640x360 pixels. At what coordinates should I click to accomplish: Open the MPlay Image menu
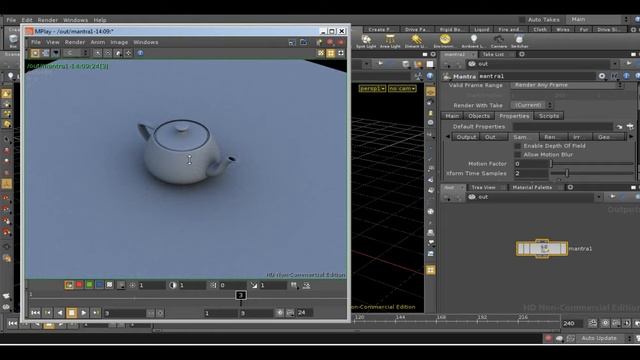tap(119, 42)
